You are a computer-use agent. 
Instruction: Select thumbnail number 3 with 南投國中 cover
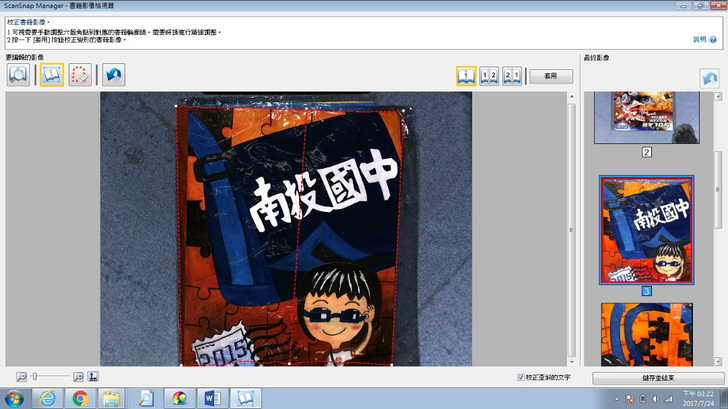click(647, 230)
